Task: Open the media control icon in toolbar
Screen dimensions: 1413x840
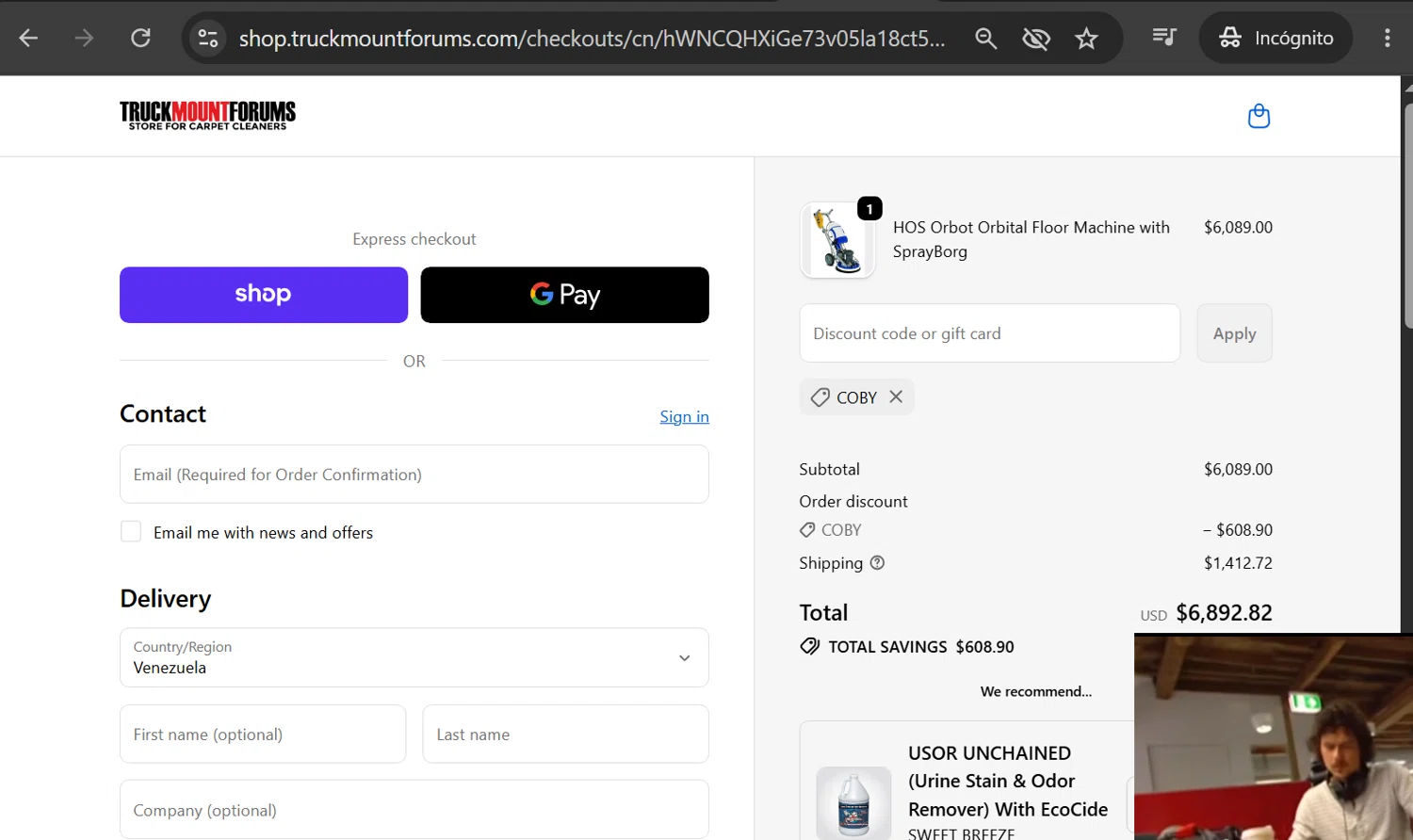Action: [x=1164, y=38]
